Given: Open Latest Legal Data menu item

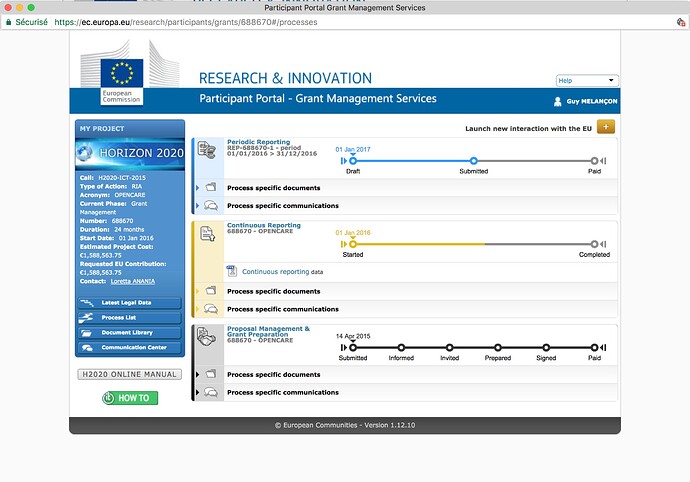Looking at the screenshot, I should [129, 303].
